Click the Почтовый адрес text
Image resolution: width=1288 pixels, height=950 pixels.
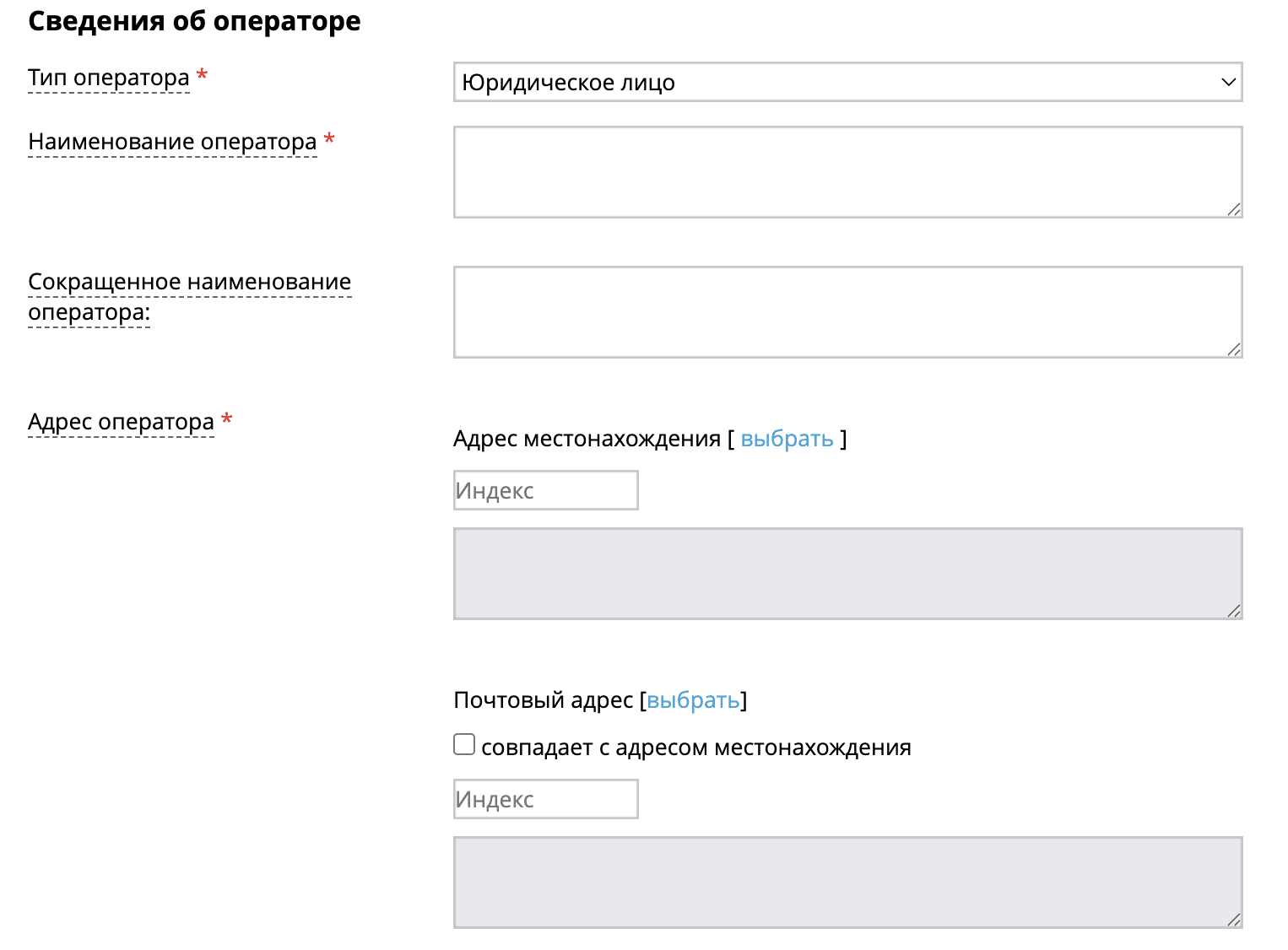(543, 700)
